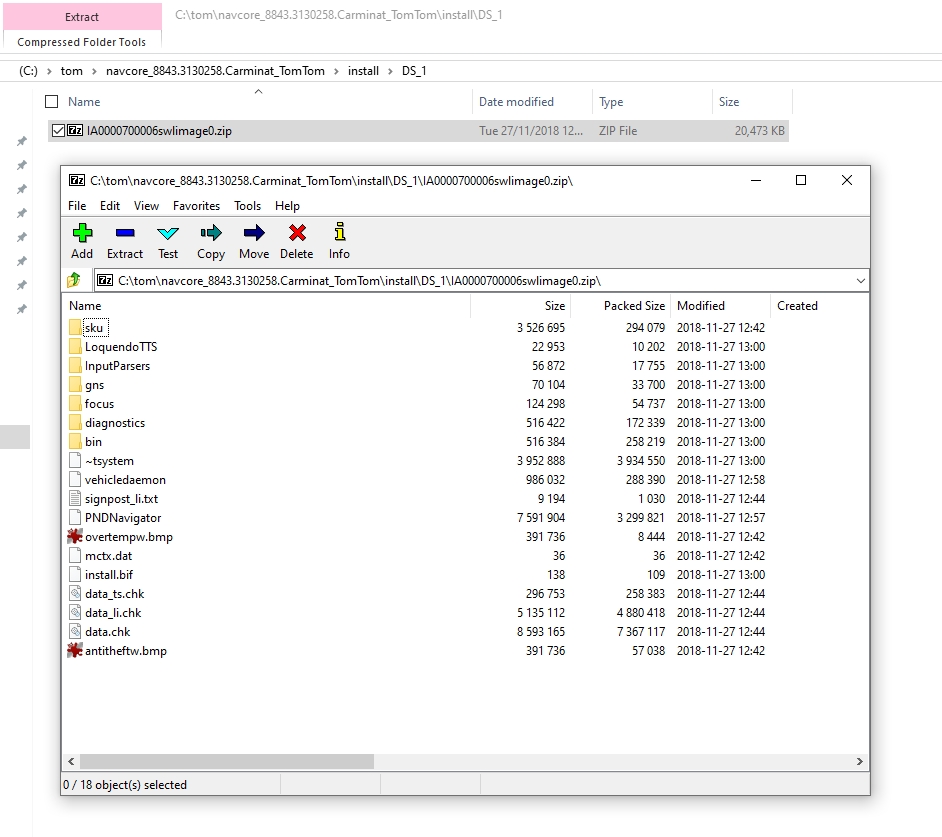Click the data.chk file icon

point(75,632)
